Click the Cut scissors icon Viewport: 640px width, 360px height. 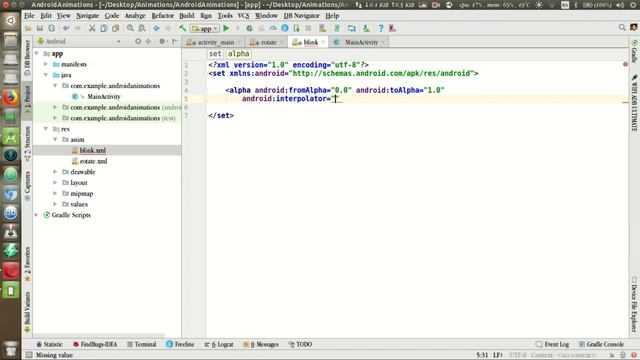pos(92,28)
